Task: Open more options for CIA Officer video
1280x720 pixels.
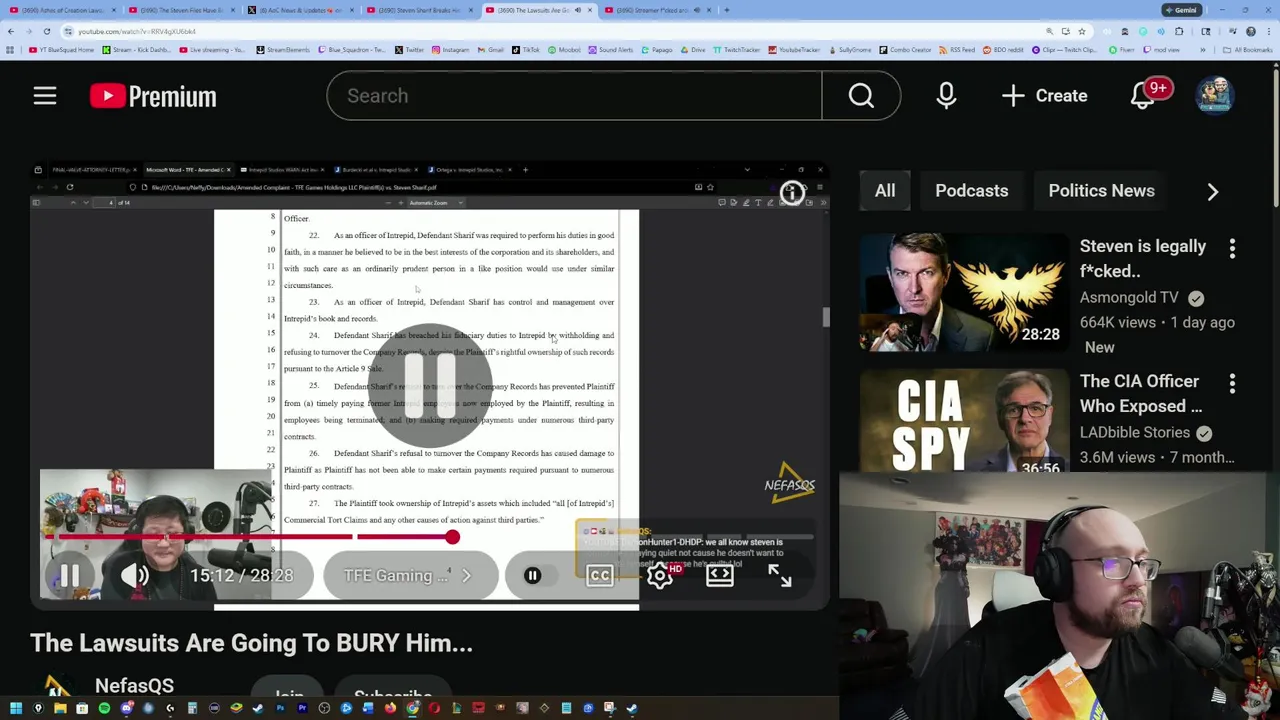Action: point(1232,383)
